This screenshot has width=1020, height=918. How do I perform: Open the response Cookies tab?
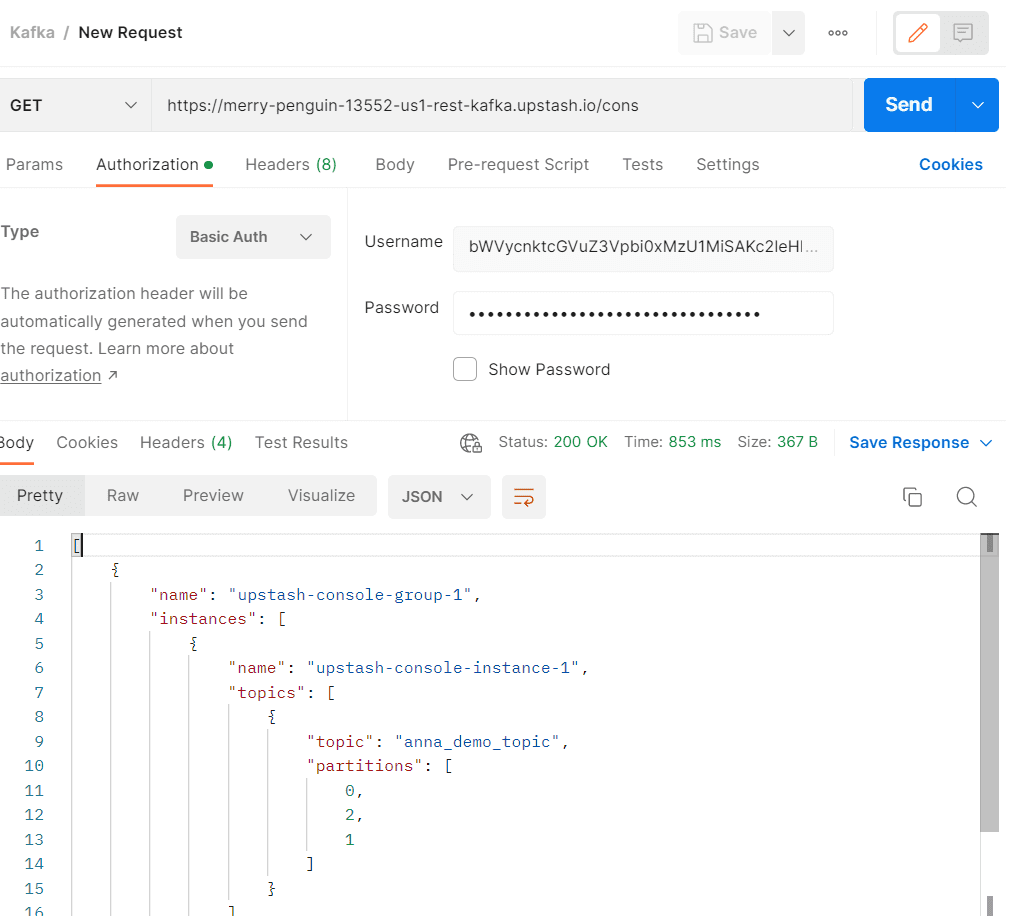[x=87, y=442]
